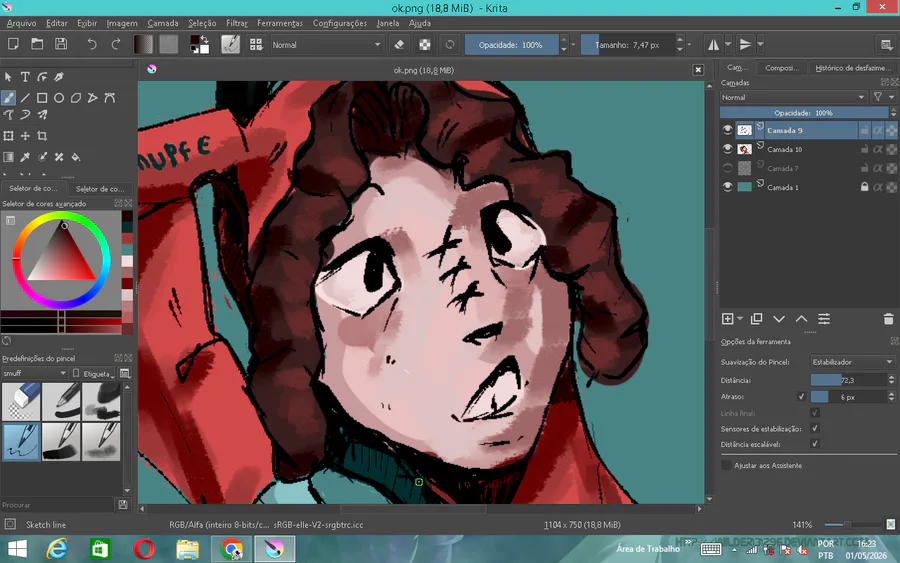The image size is (900, 563).
Task: Add a new layer with plus icon
Action: (727, 319)
